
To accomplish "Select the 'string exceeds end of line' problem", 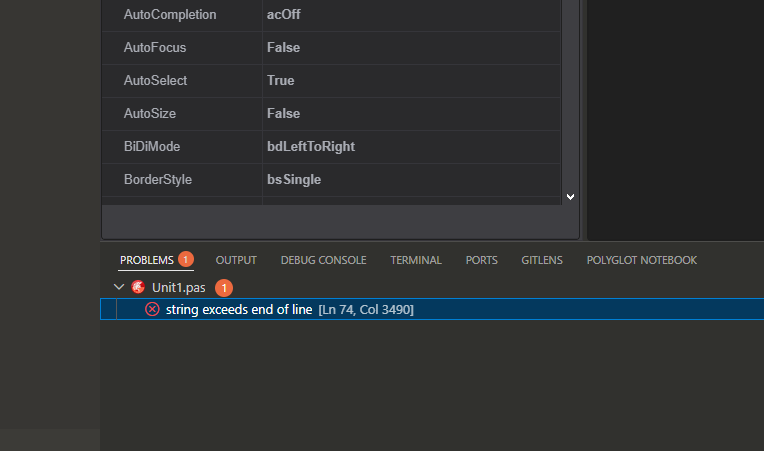I will point(238,309).
